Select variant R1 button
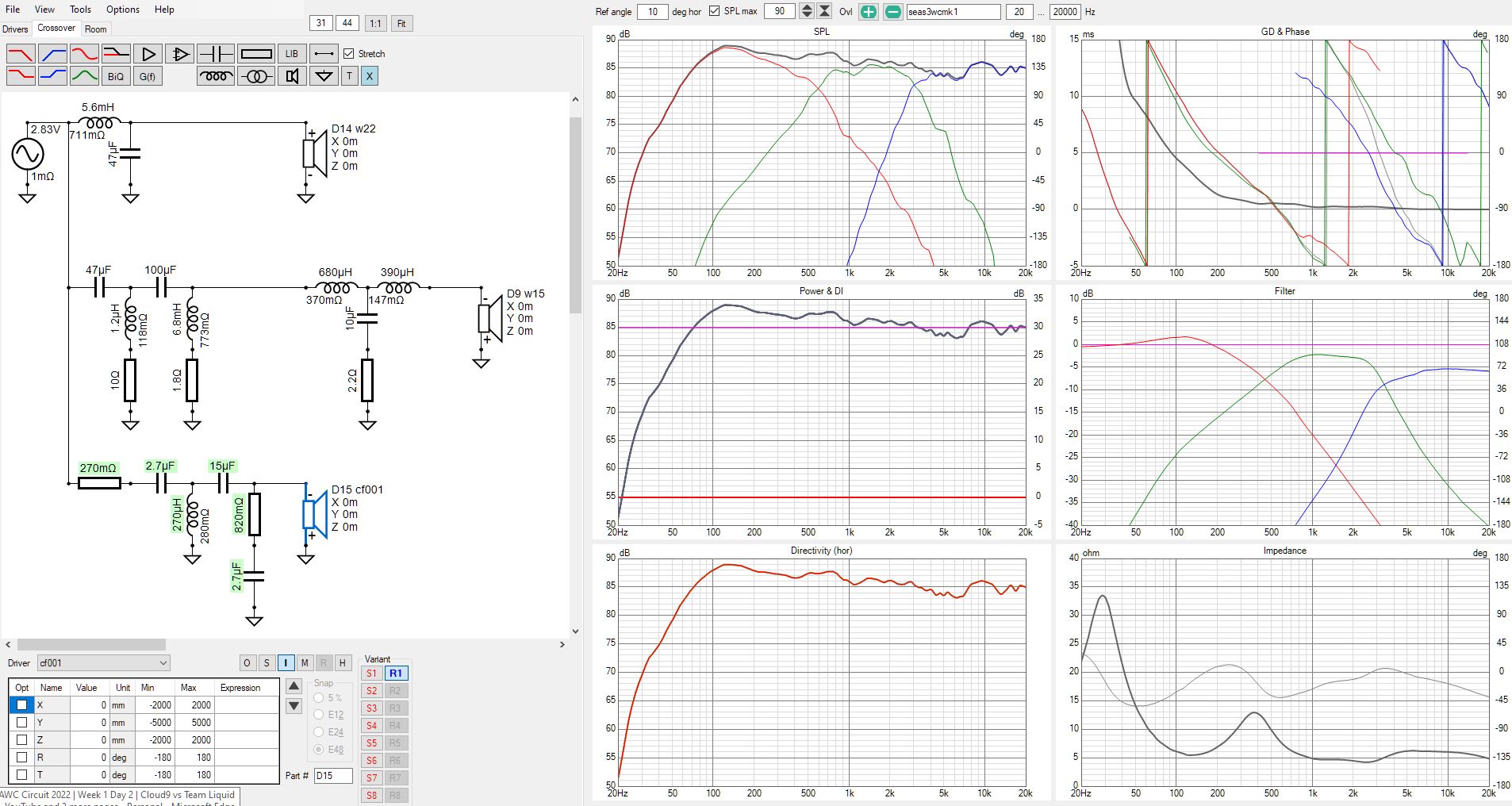This screenshot has height=806, width=1512. (396, 673)
